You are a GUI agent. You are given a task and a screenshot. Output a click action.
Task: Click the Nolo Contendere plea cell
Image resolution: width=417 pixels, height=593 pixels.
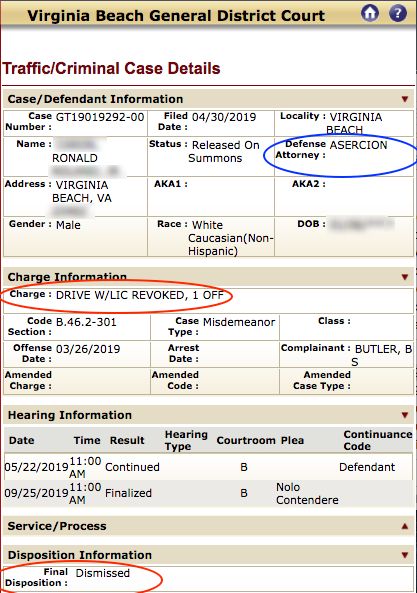pyautogui.click(x=307, y=493)
